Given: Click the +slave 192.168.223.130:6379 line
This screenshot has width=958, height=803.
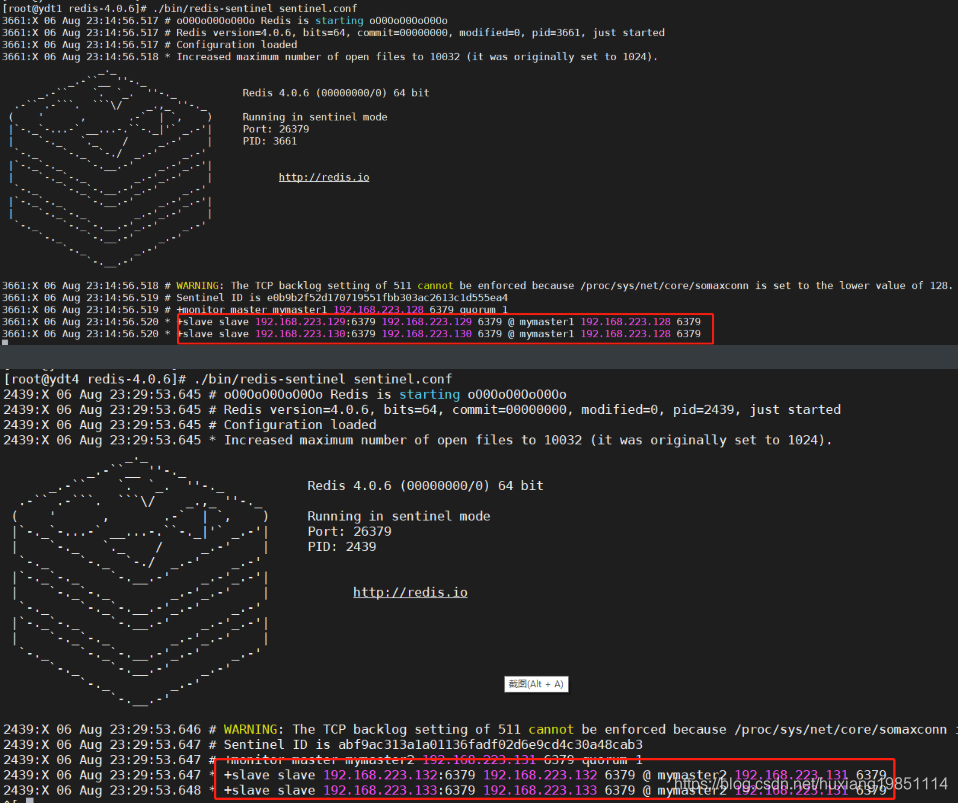Looking at the screenshot, I should [x=351, y=334].
